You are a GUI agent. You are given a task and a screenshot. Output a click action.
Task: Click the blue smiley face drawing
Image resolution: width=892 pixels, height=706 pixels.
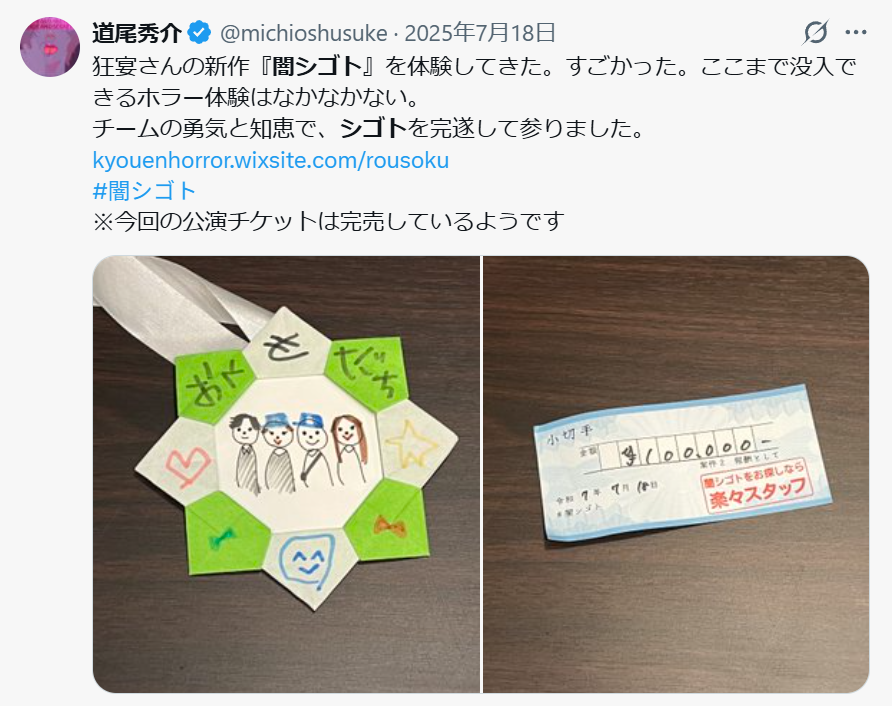tap(306, 560)
